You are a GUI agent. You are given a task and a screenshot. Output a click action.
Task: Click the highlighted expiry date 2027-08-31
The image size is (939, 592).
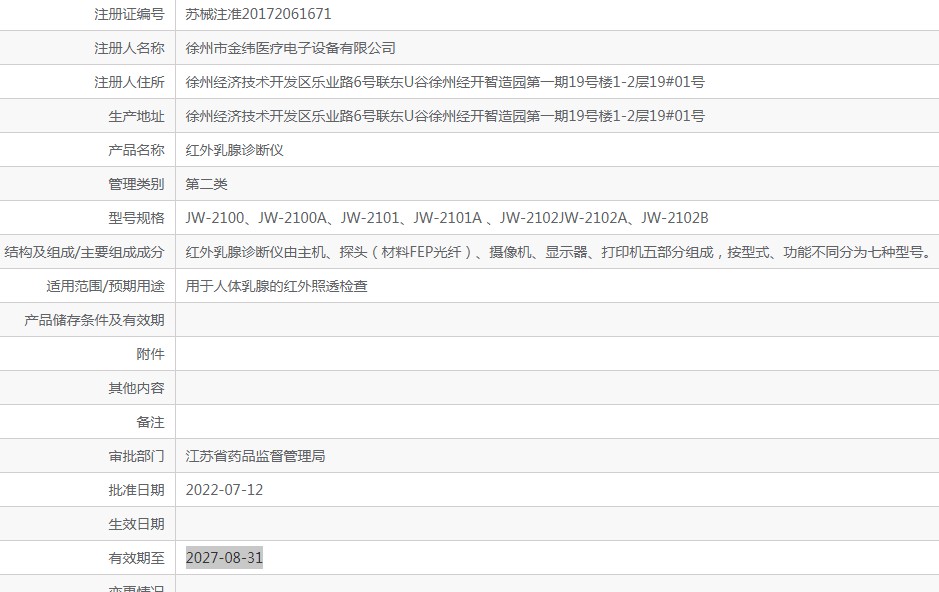(x=225, y=558)
